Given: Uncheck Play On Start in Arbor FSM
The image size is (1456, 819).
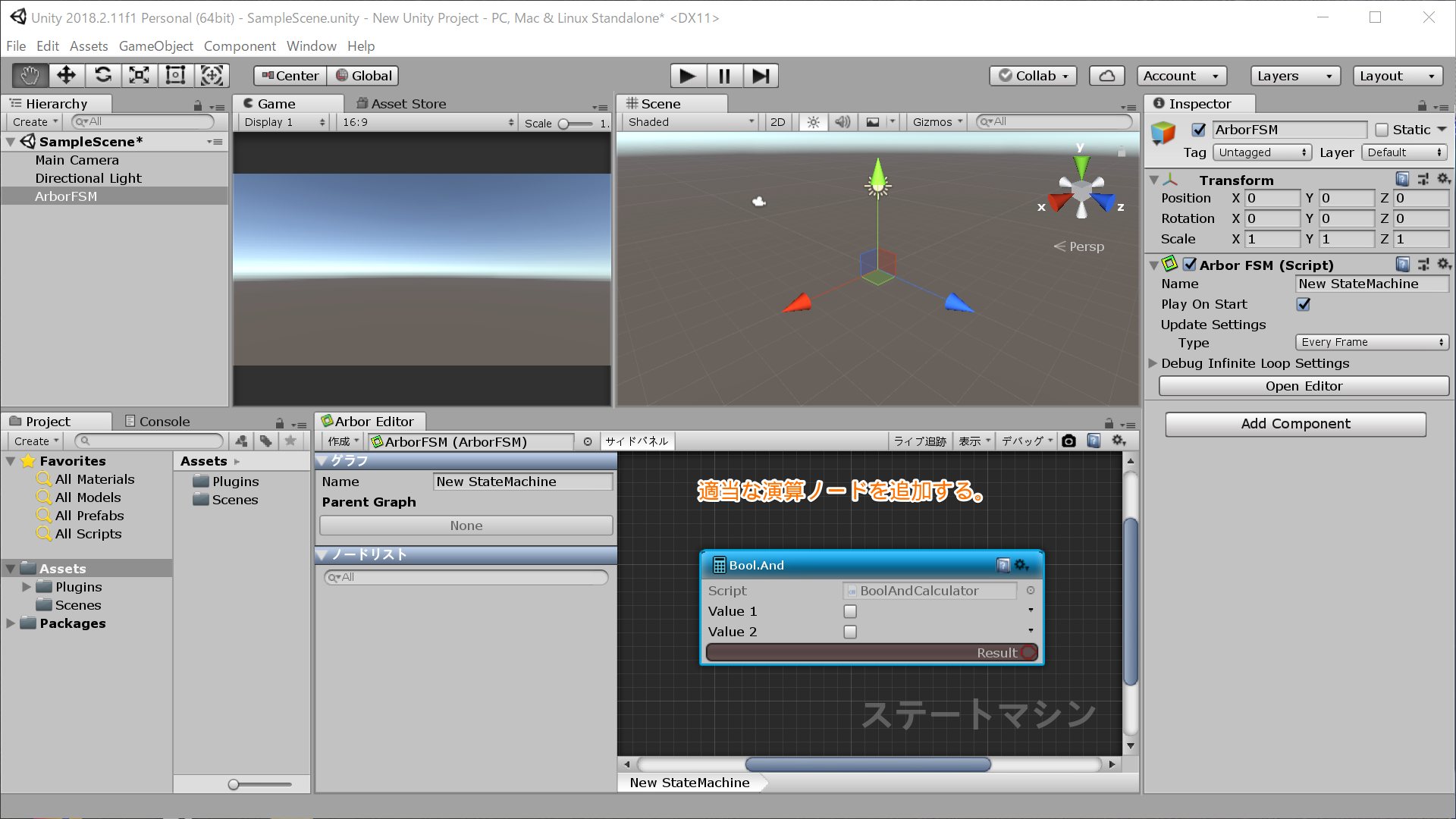Looking at the screenshot, I should (1303, 304).
